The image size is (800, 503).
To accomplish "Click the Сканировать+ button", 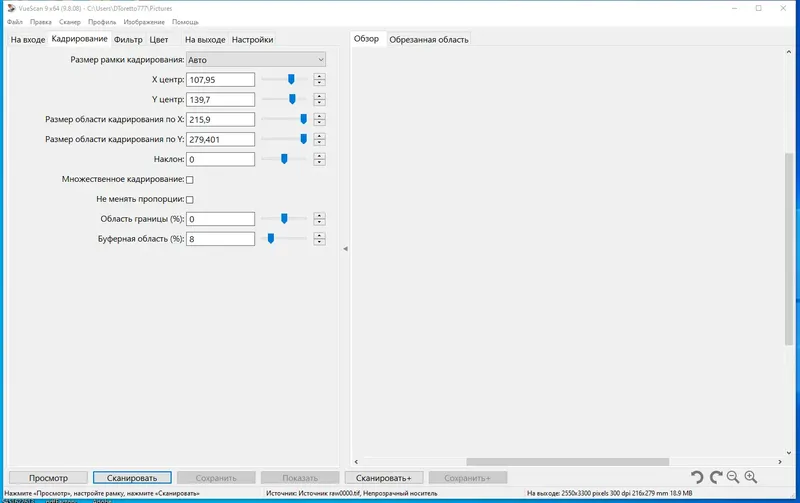I will 384,478.
